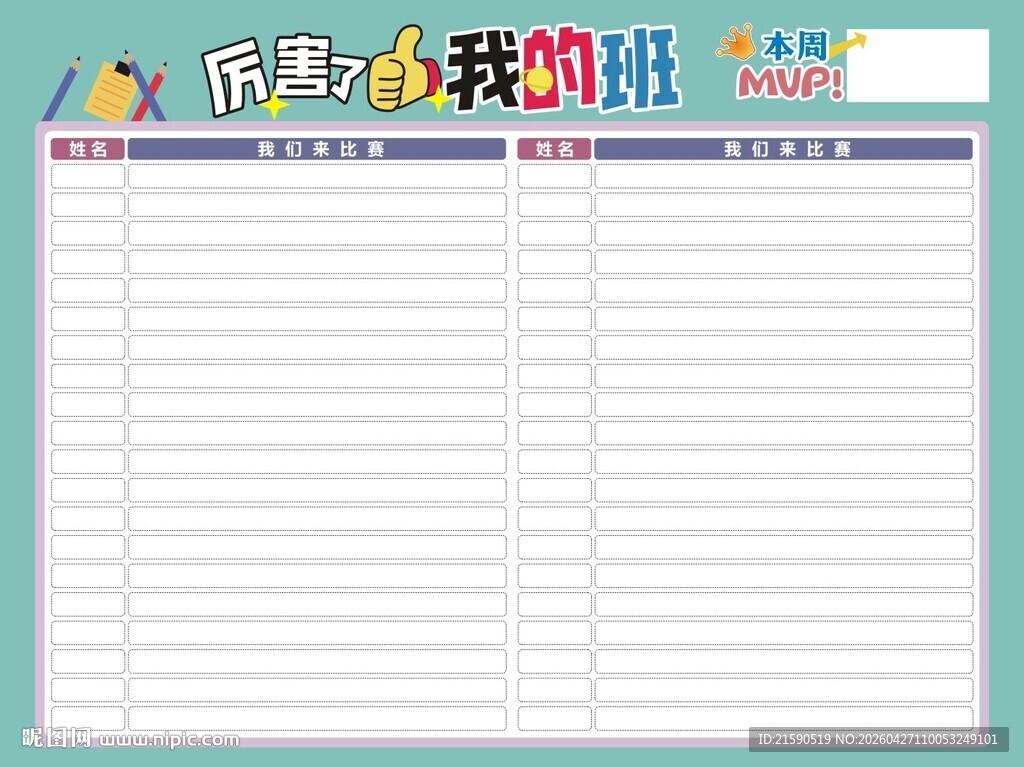The image size is (1024, 767).
Task: Select the left 姓名 column header
Action: (88, 148)
